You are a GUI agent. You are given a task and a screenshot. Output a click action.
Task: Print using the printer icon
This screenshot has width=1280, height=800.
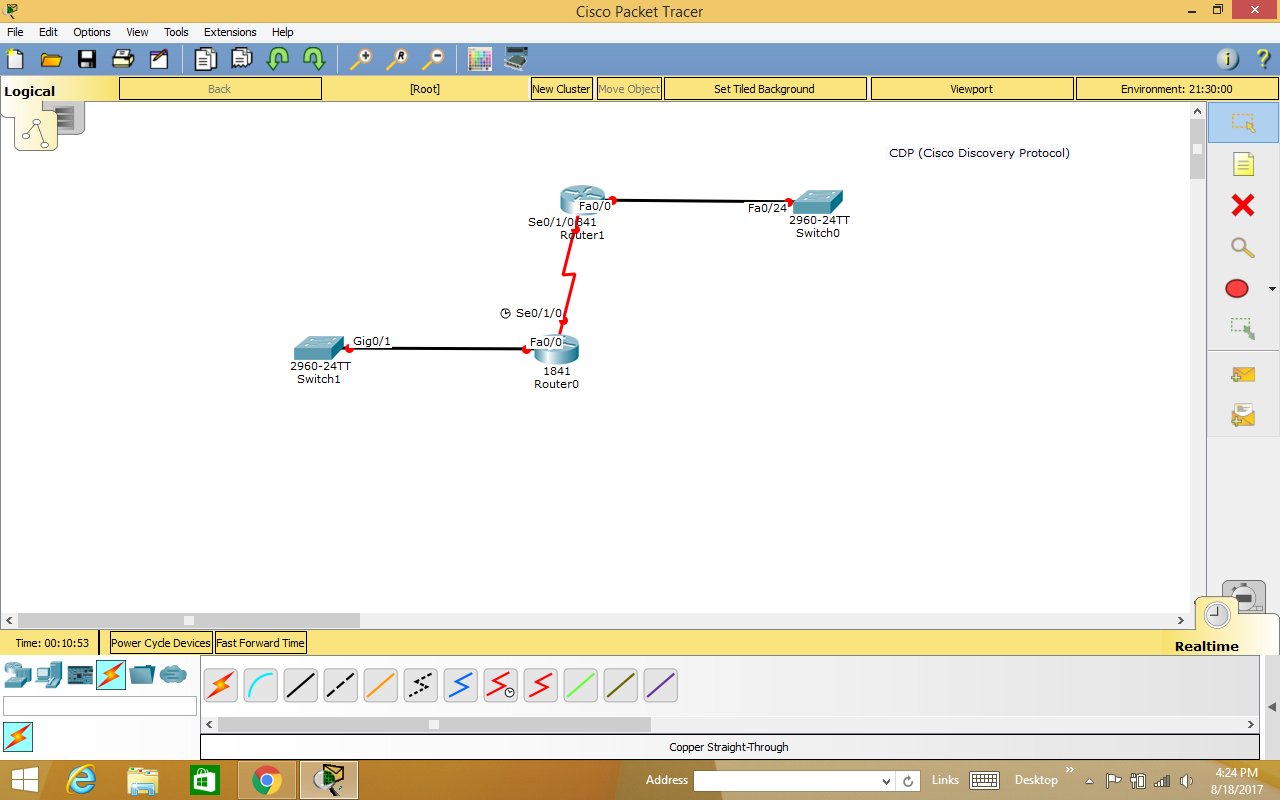click(x=123, y=59)
